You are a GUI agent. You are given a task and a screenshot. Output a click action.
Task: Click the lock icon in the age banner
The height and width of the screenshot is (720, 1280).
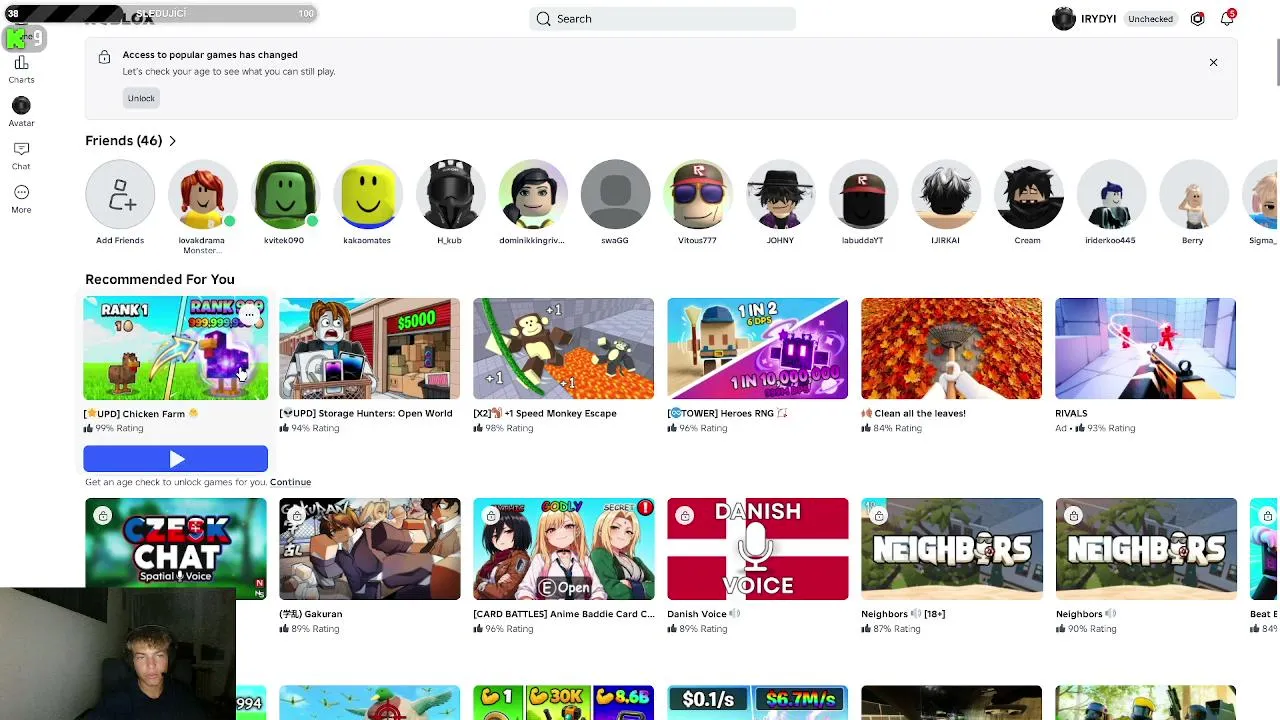tap(104, 58)
